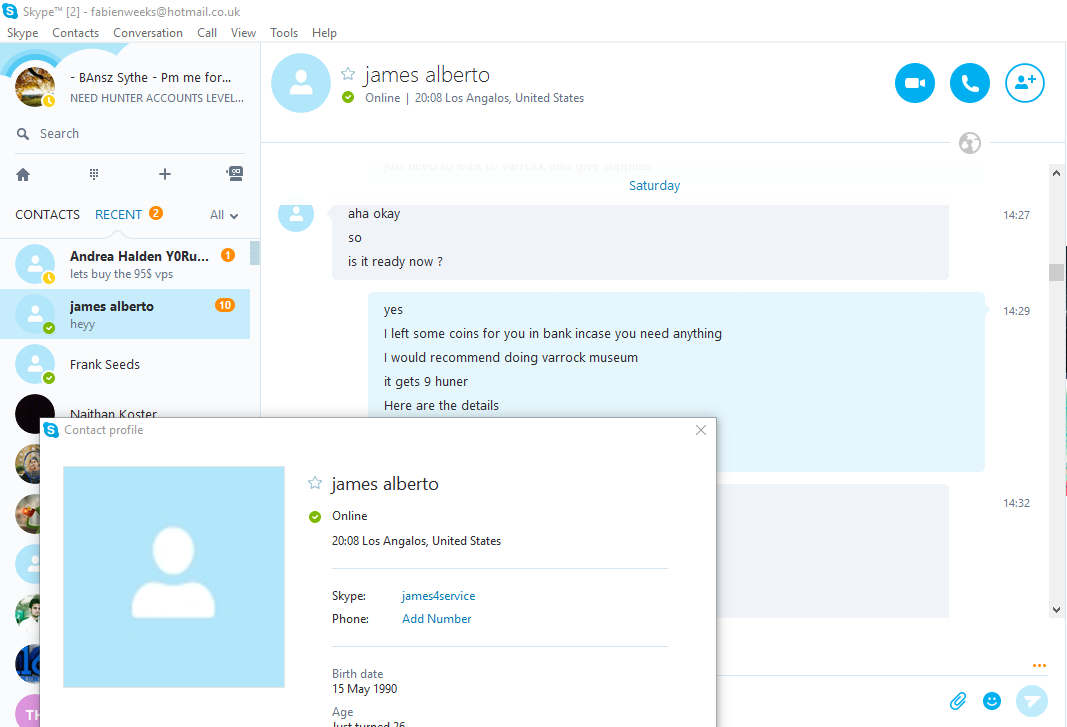
Task: Select james alberto in recent list
Action: (125, 314)
